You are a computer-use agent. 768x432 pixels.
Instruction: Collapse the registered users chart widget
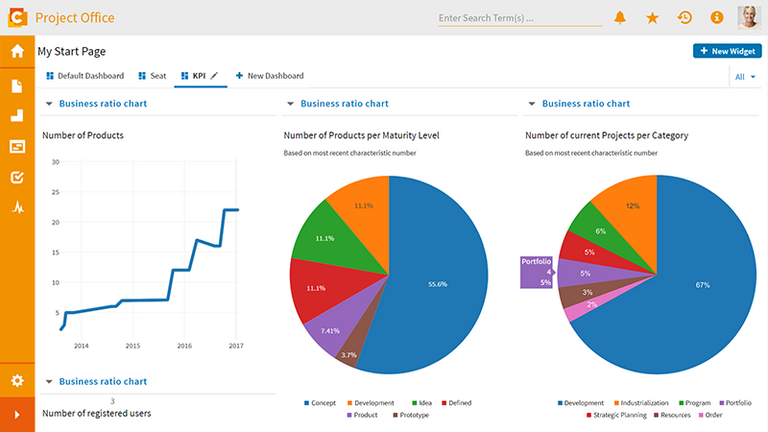click(x=48, y=382)
